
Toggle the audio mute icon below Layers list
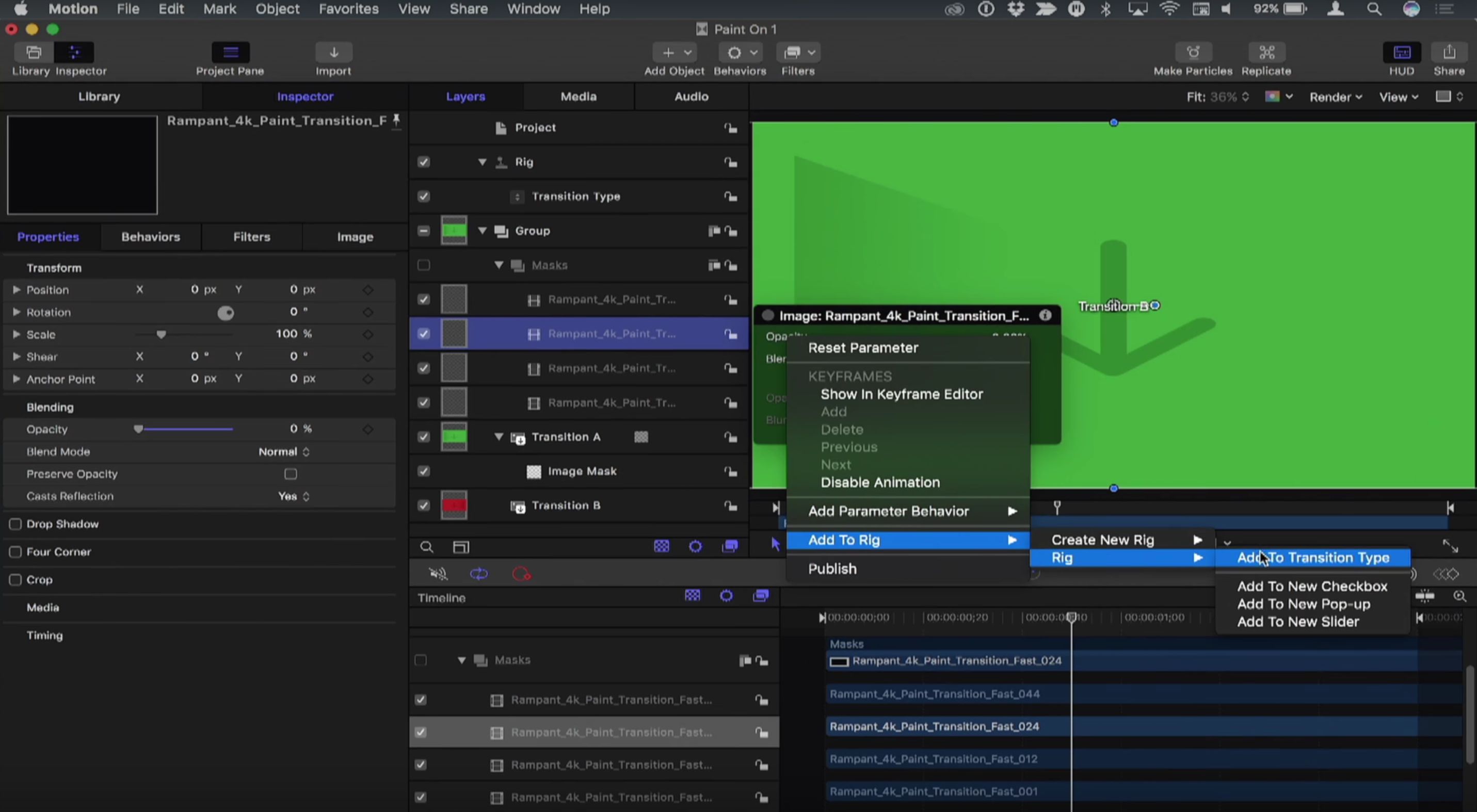[x=438, y=574]
